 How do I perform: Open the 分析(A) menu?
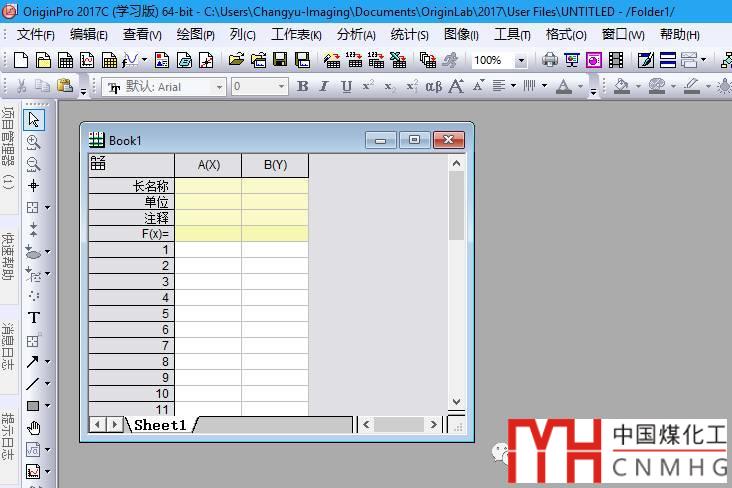click(x=356, y=35)
